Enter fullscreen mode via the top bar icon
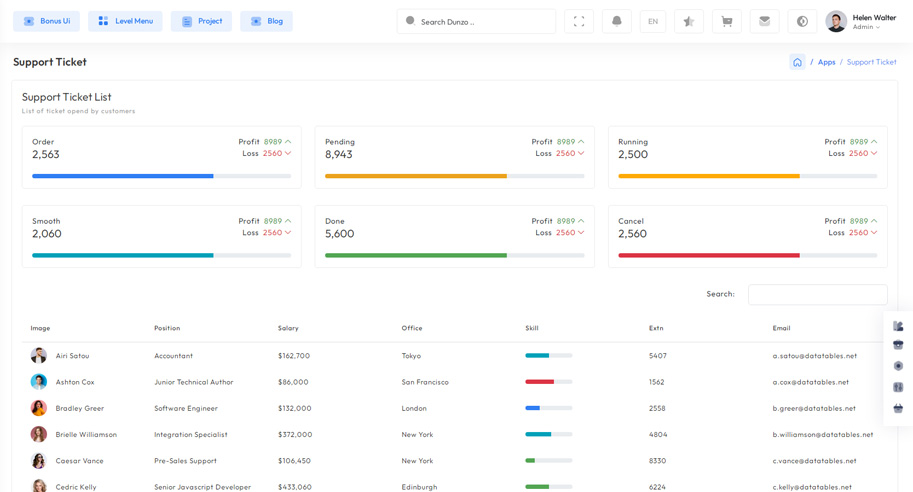 pyautogui.click(x=579, y=21)
